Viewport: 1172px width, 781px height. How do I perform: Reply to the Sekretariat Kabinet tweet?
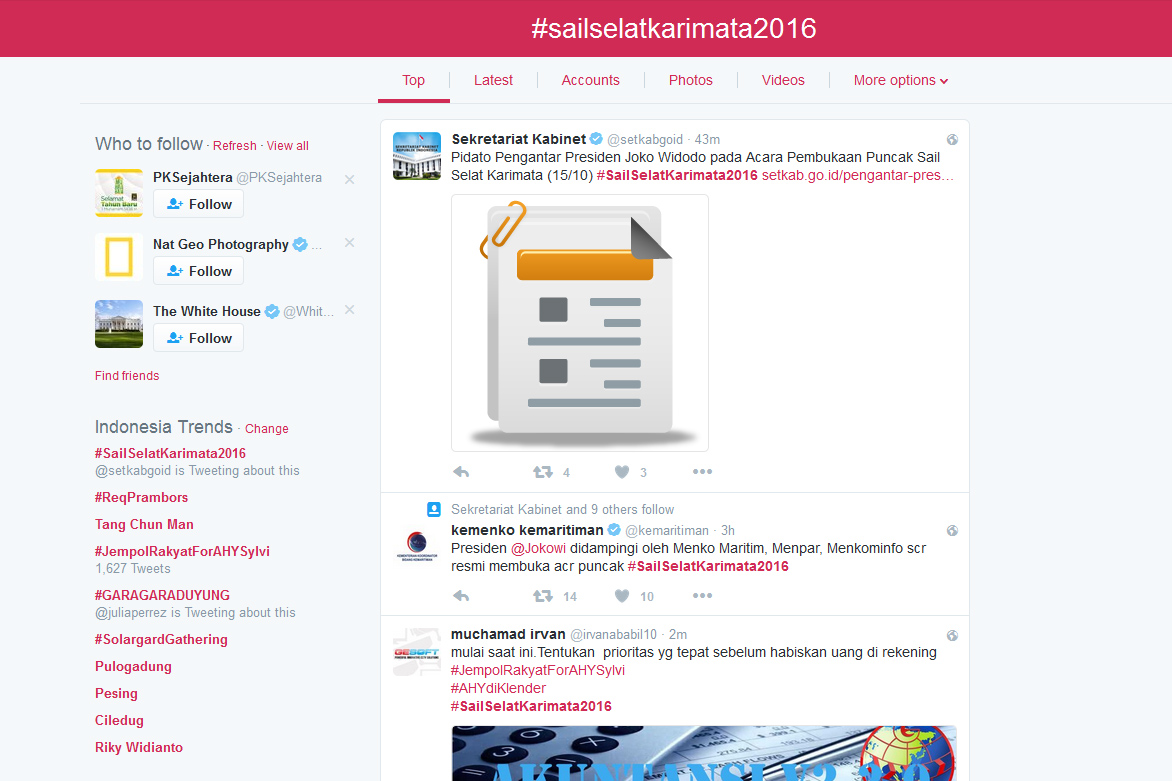461,472
